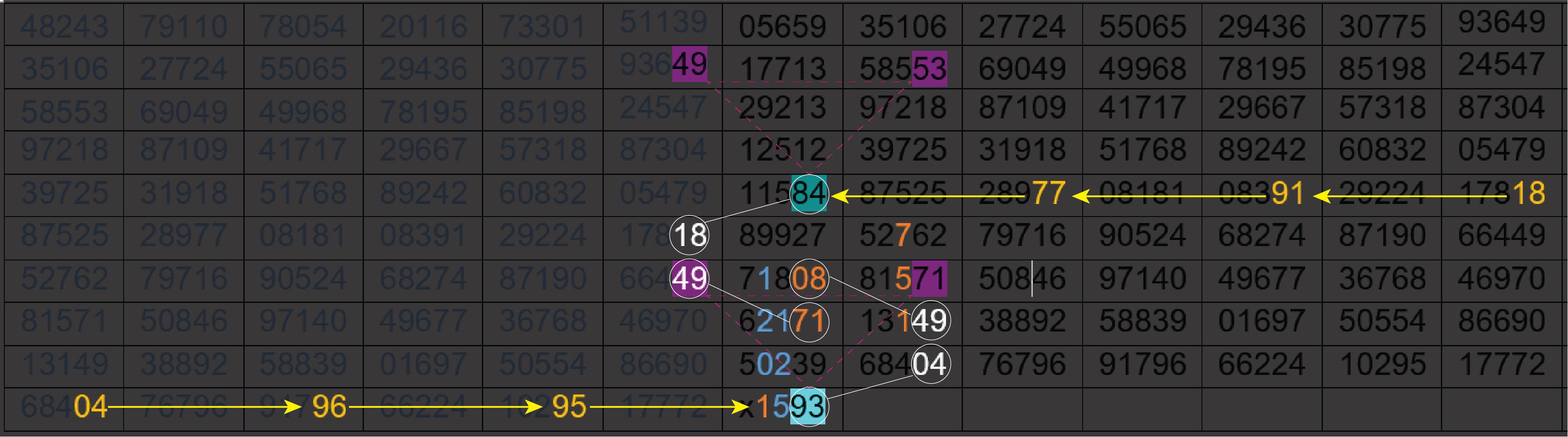Select the circled white 49 in 13149
This screenshot has width=1568, height=437.
930,321
